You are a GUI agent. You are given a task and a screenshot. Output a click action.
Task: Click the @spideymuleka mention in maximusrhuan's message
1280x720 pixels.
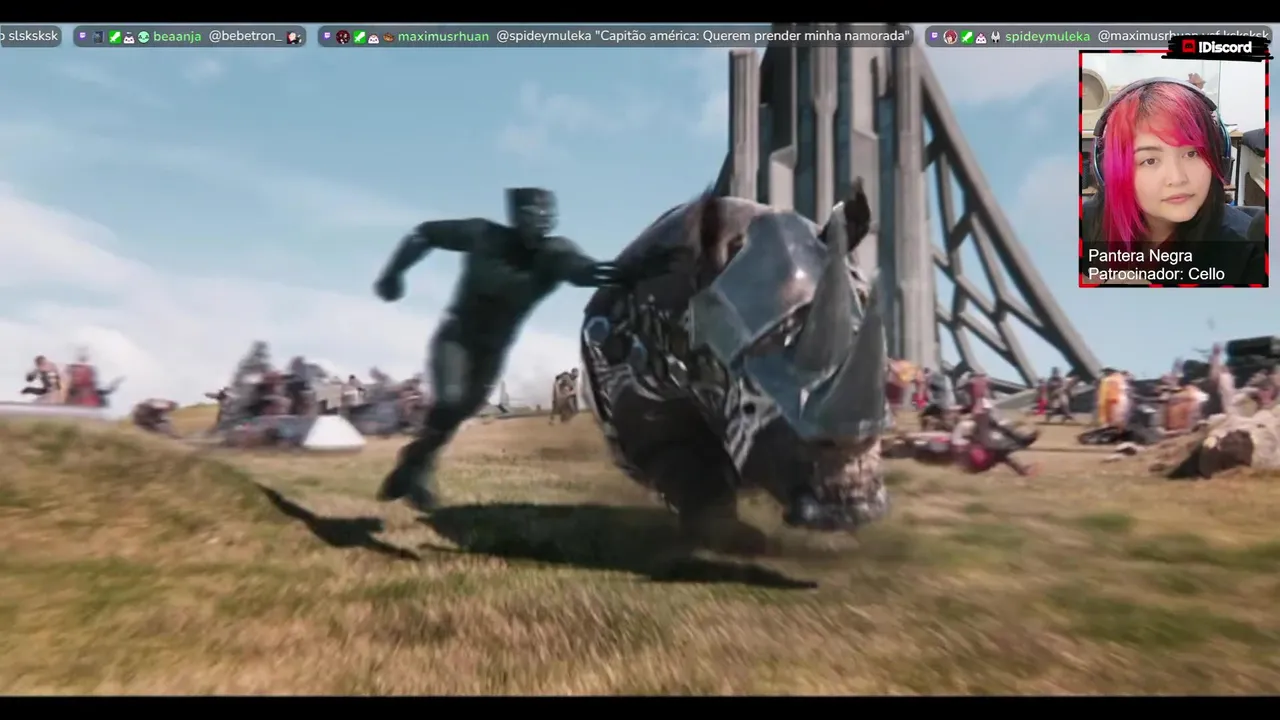[x=543, y=36]
